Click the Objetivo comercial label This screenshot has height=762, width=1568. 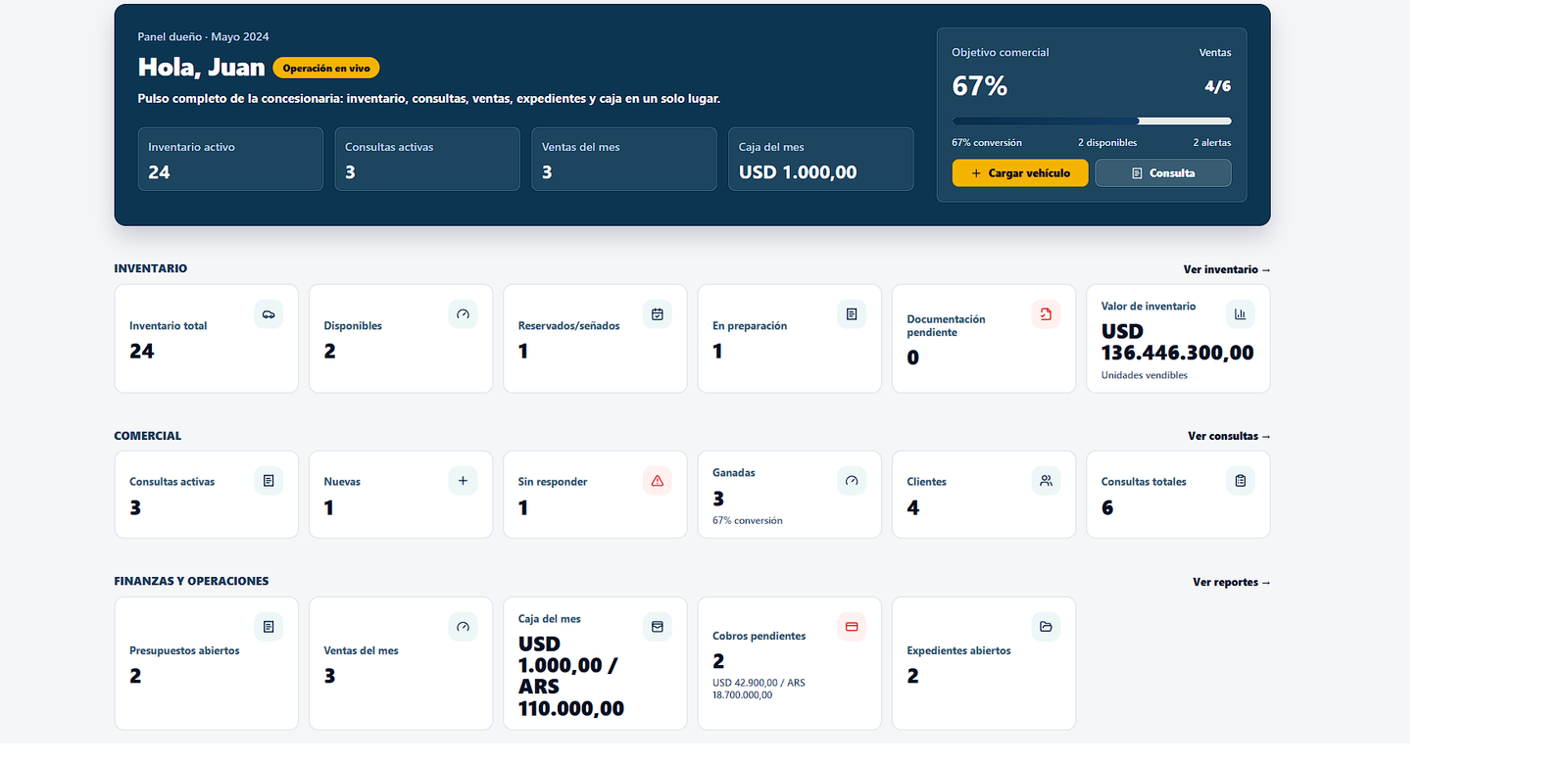point(1000,53)
